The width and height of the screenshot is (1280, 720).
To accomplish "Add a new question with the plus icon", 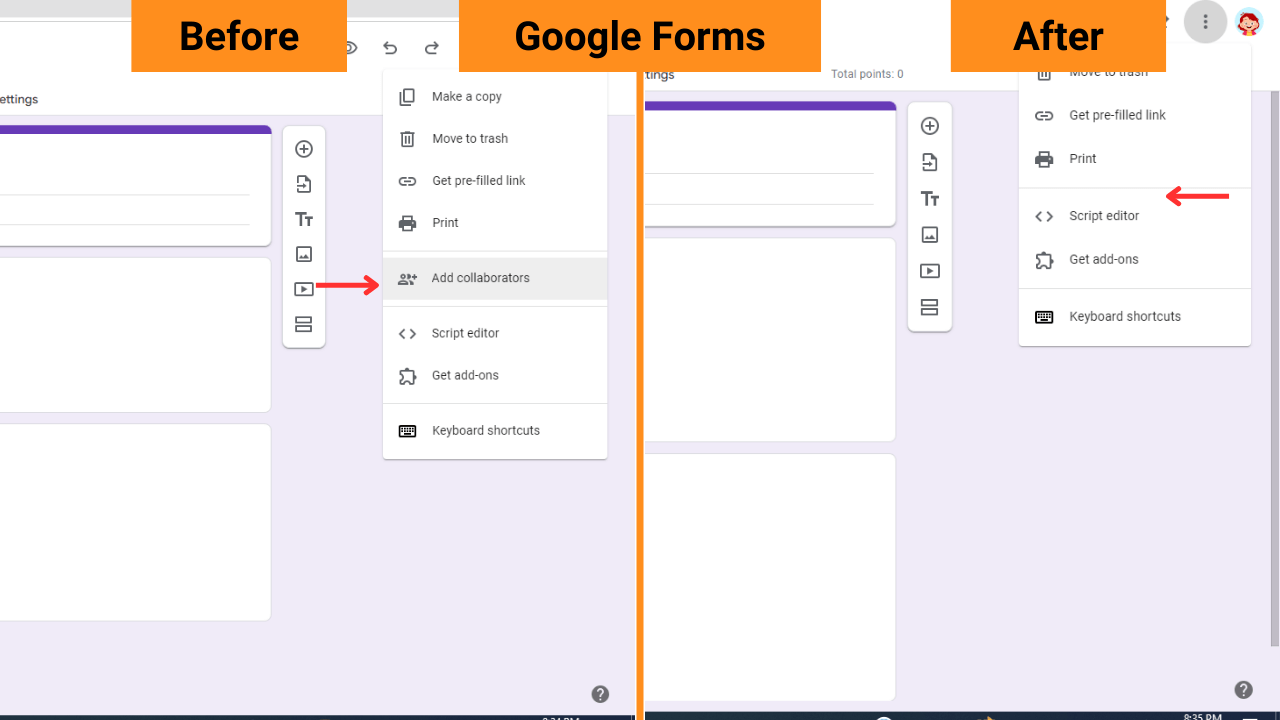I will [303, 148].
